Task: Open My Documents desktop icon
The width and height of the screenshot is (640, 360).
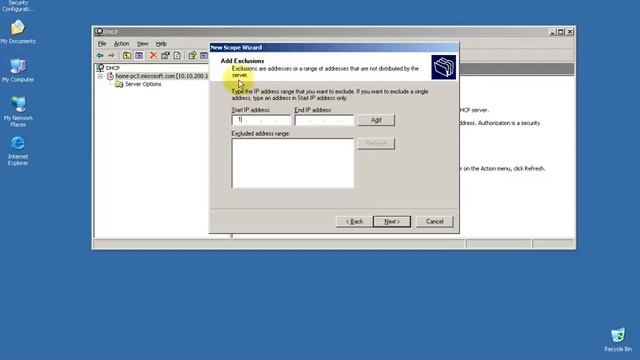Action: pyautogui.click(x=18, y=32)
